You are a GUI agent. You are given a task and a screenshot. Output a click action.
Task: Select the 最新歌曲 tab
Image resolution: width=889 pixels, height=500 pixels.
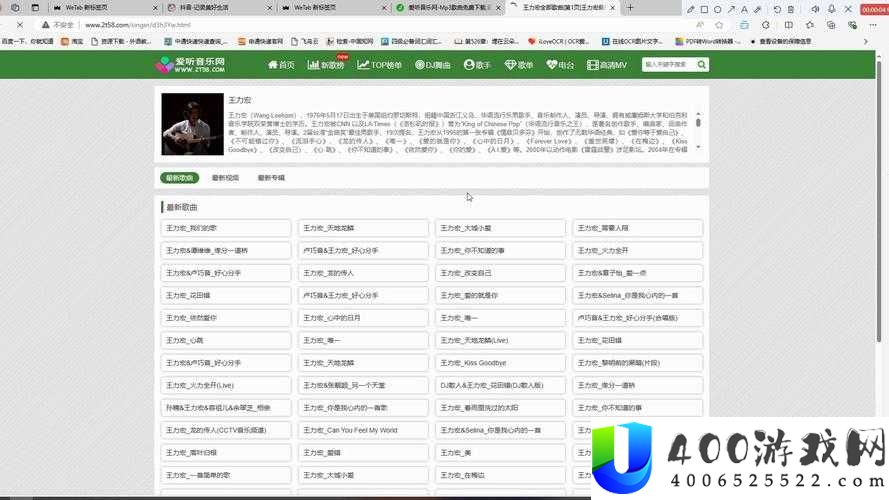(x=179, y=178)
